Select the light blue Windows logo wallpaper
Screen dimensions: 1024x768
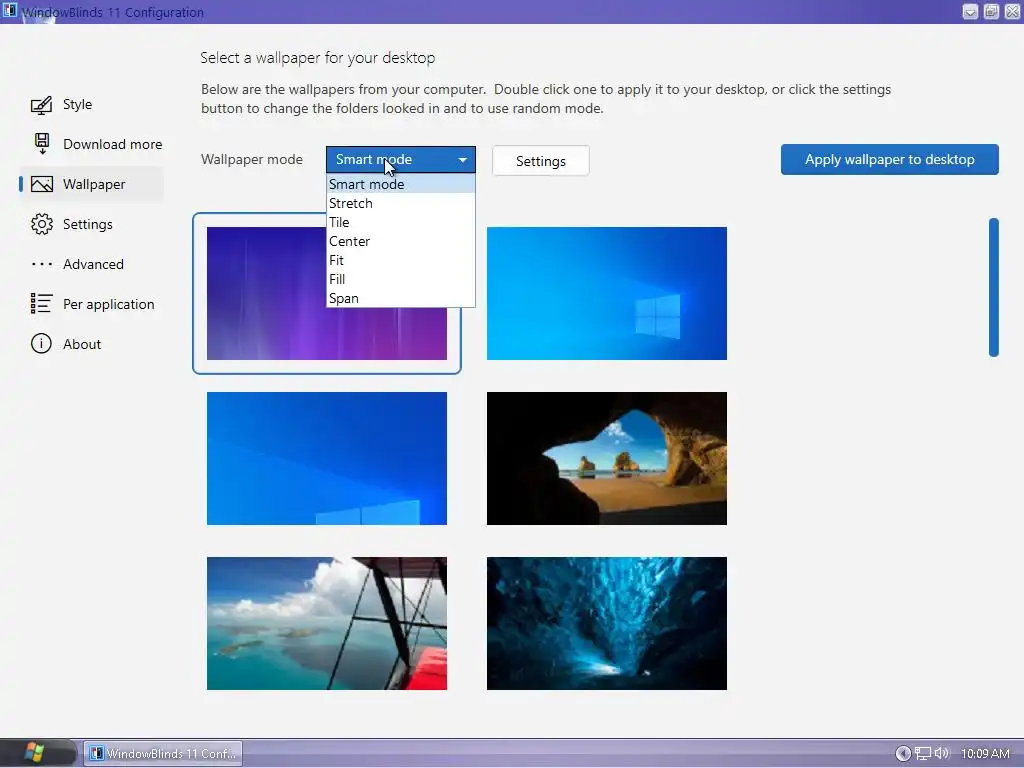tap(607, 293)
